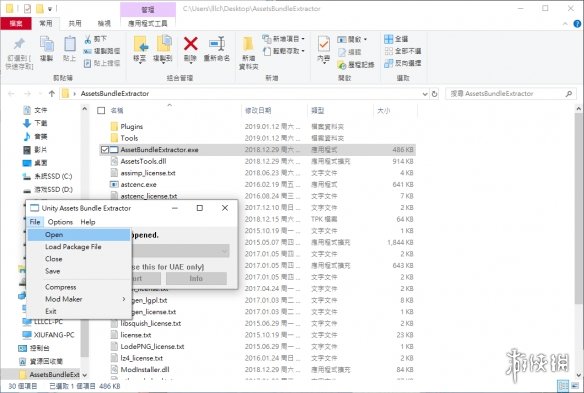Go back with the left arrow
Screen dimensions: 584x393
coord(11,94)
